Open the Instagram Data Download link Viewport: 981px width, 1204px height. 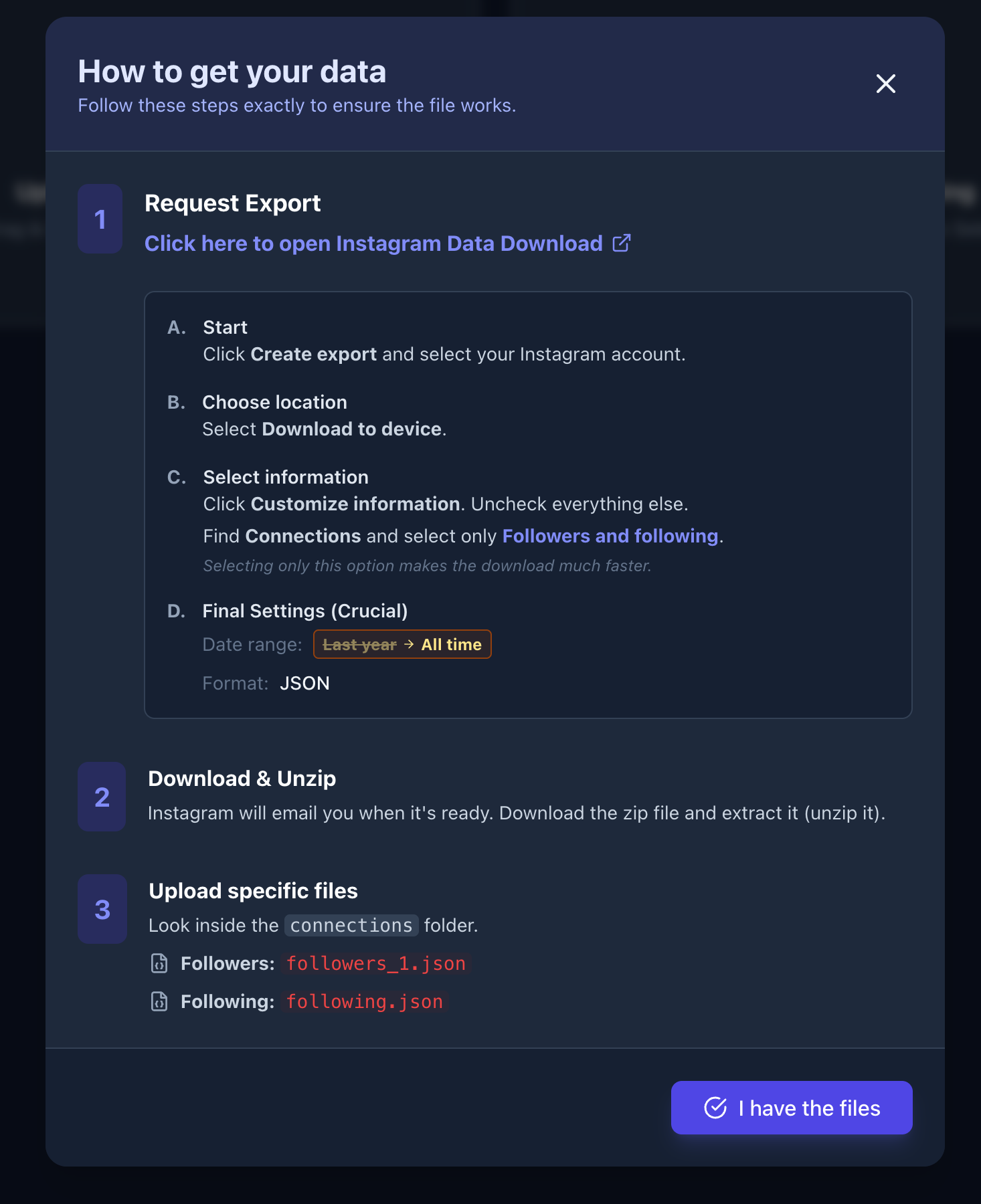[373, 243]
